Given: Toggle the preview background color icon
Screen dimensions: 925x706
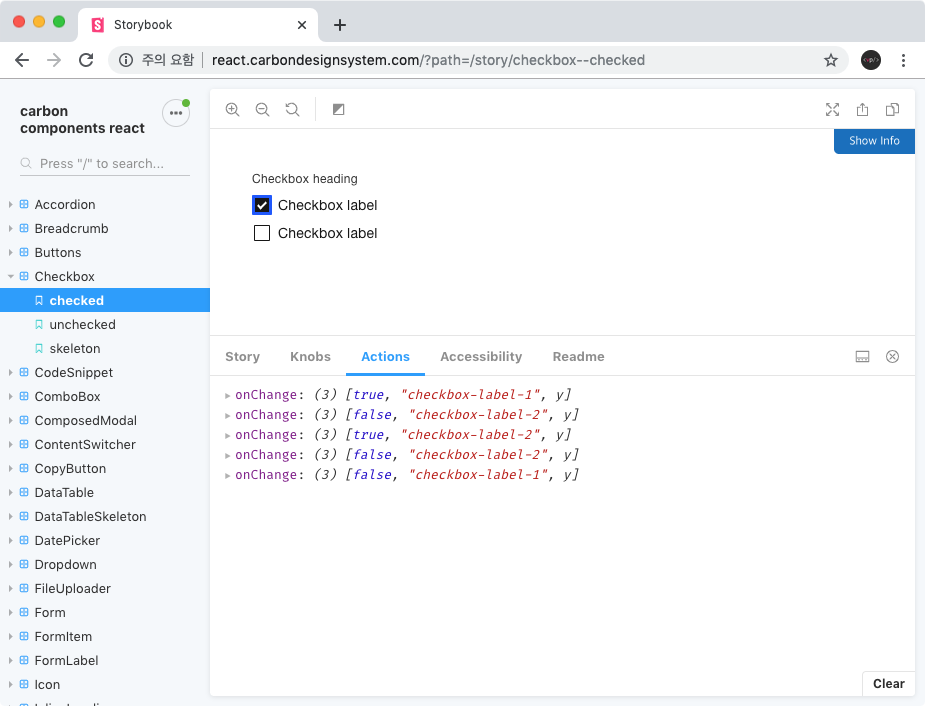Looking at the screenshot, I should point(339,109).
